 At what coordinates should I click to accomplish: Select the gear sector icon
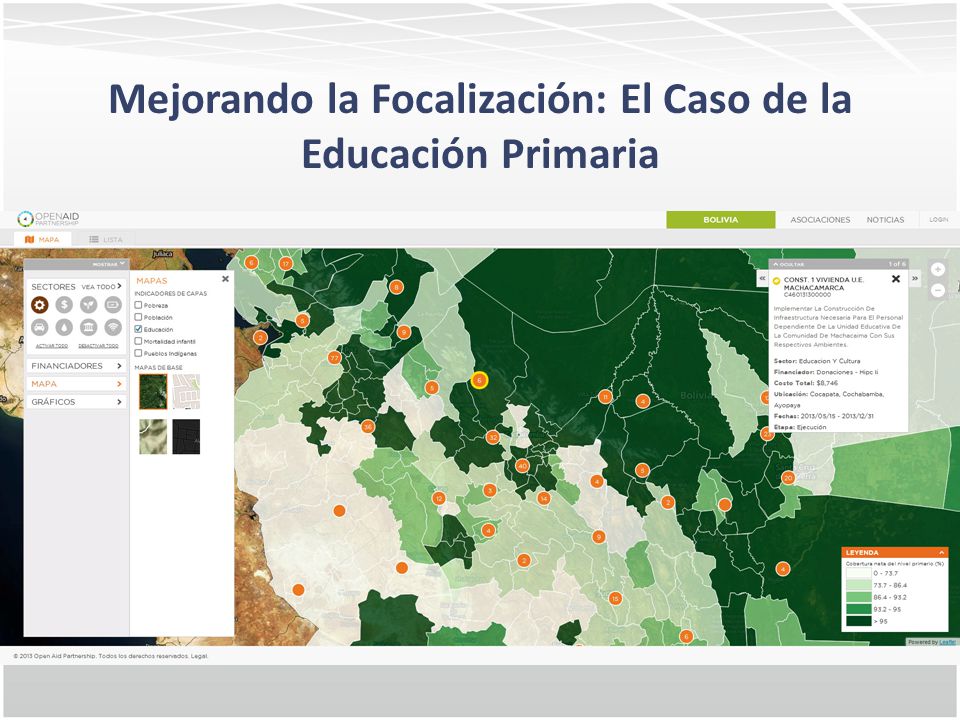[x=40, y=304]
